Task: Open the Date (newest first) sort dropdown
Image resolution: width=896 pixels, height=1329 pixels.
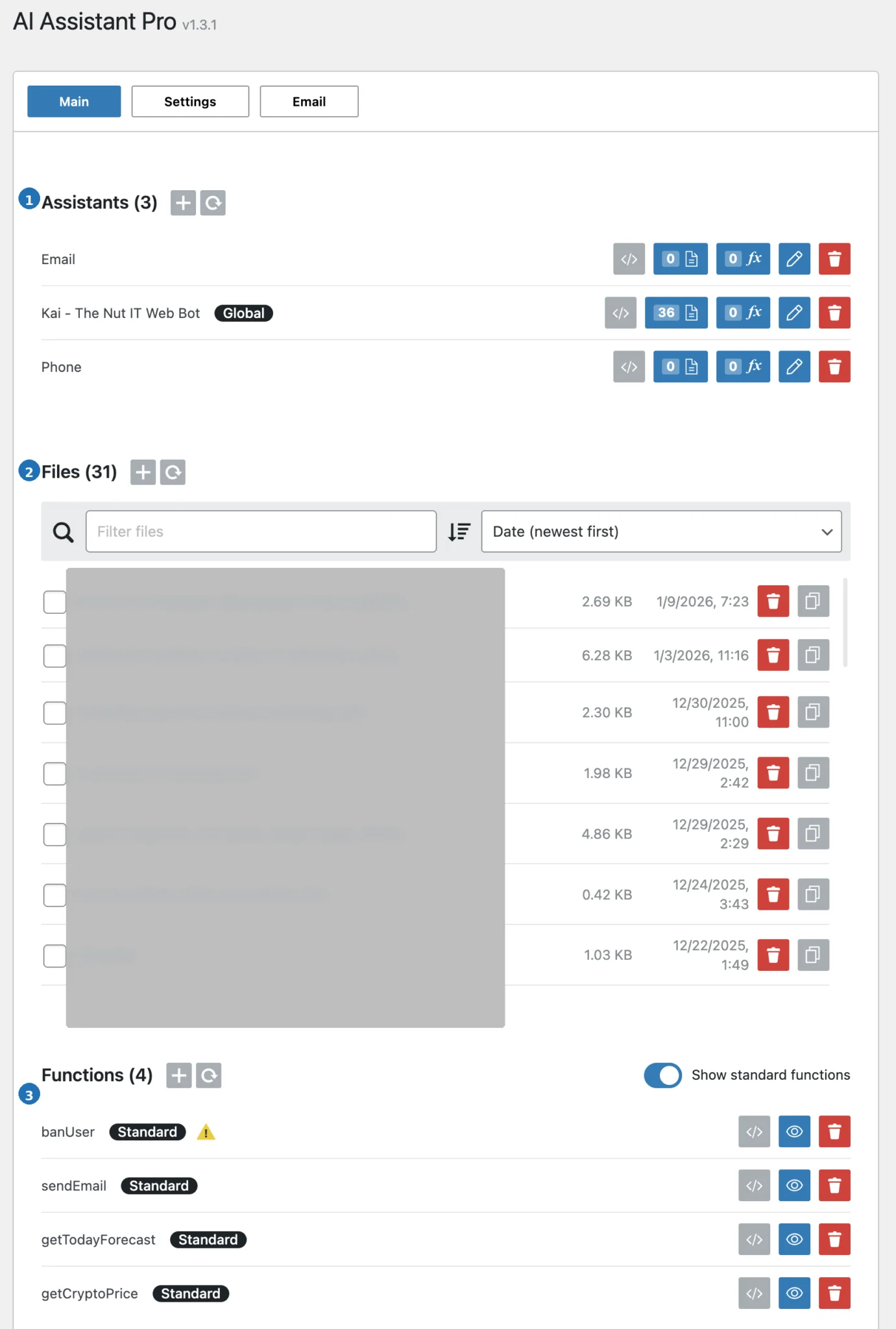Action: click(x=660, y=532)
